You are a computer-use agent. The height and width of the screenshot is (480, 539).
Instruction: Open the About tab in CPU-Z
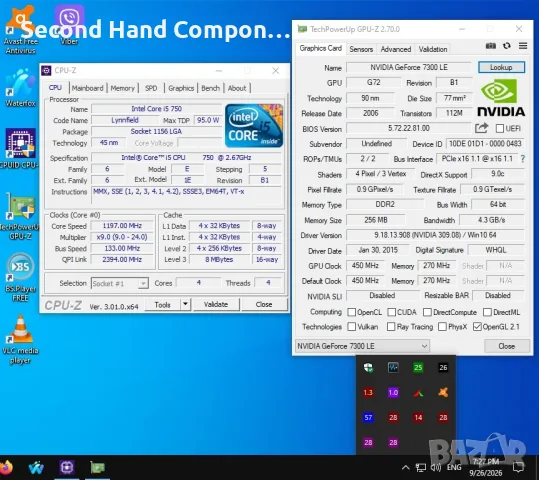(x=237, y=88)
